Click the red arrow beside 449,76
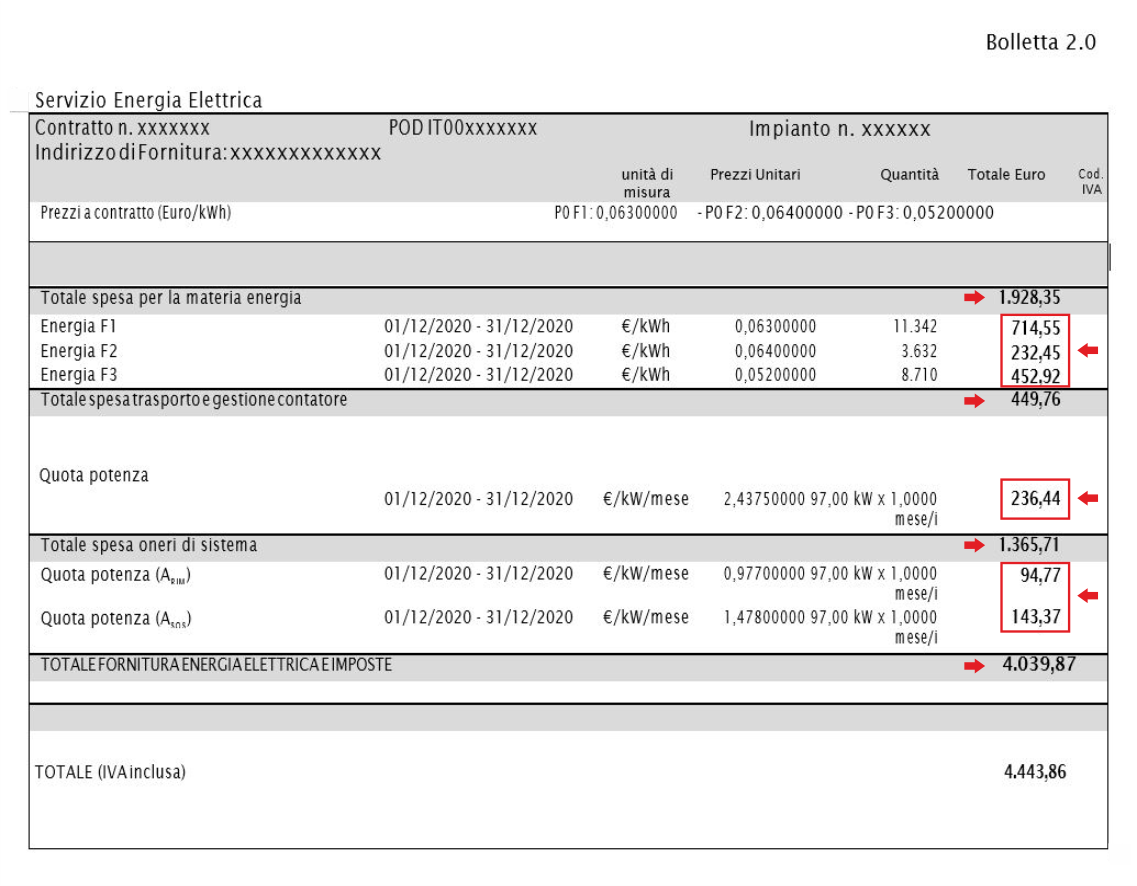The width and height of the screenshot is (1137, 886). point(973,401)
